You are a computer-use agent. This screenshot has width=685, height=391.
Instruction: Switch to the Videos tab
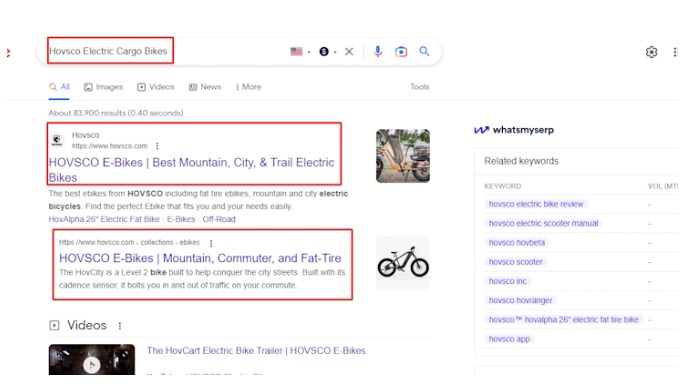[156, 87]
